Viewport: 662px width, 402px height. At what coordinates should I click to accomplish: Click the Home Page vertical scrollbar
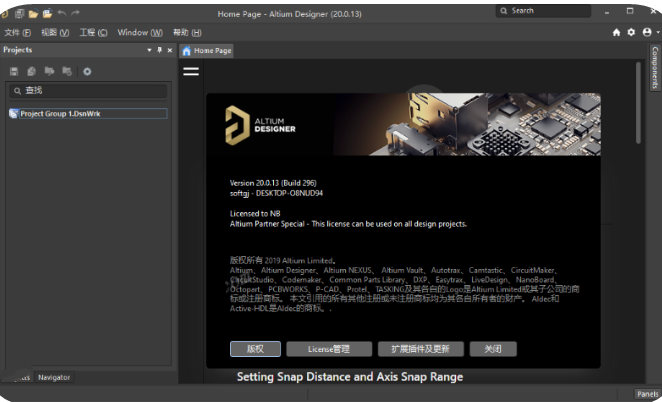pyautogui.click(x=638, y=103)
